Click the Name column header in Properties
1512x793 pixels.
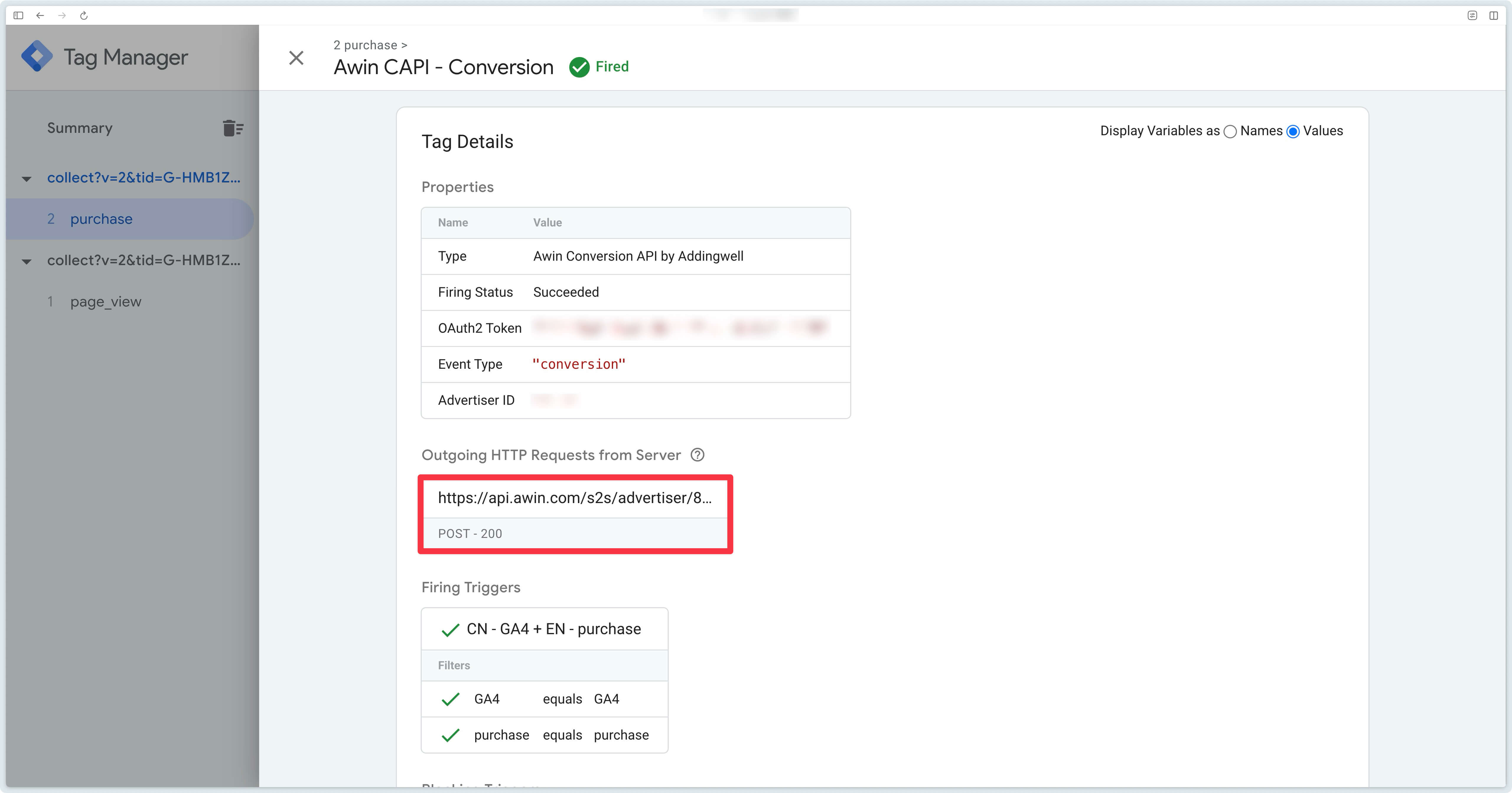click(452, 223)
